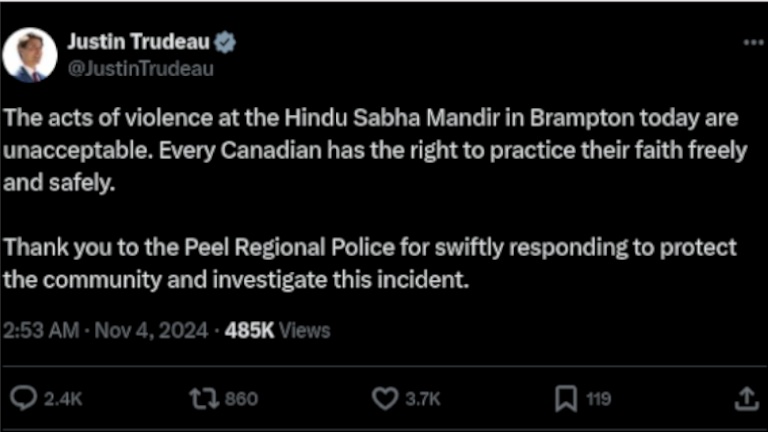
Task: Click the 119 bookmarks count
Action: (598, 400)
